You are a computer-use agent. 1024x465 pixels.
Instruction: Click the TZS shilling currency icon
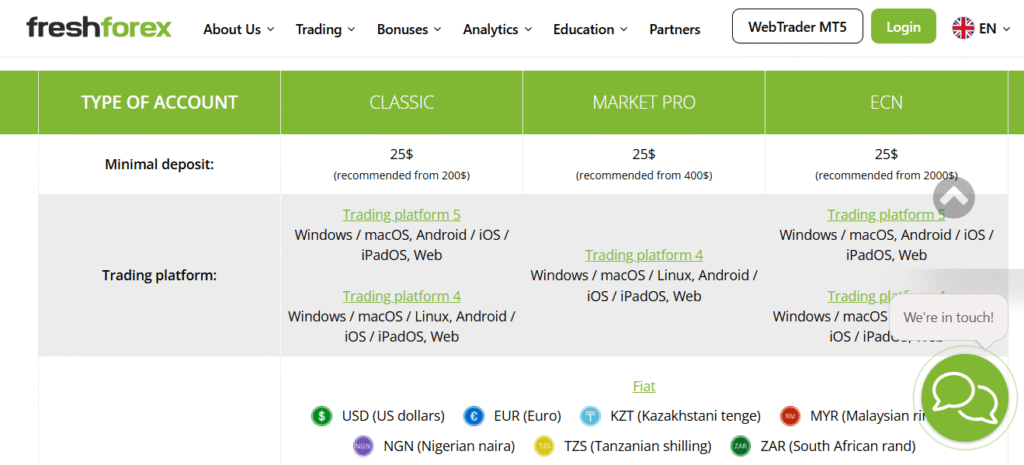[545, 446]
